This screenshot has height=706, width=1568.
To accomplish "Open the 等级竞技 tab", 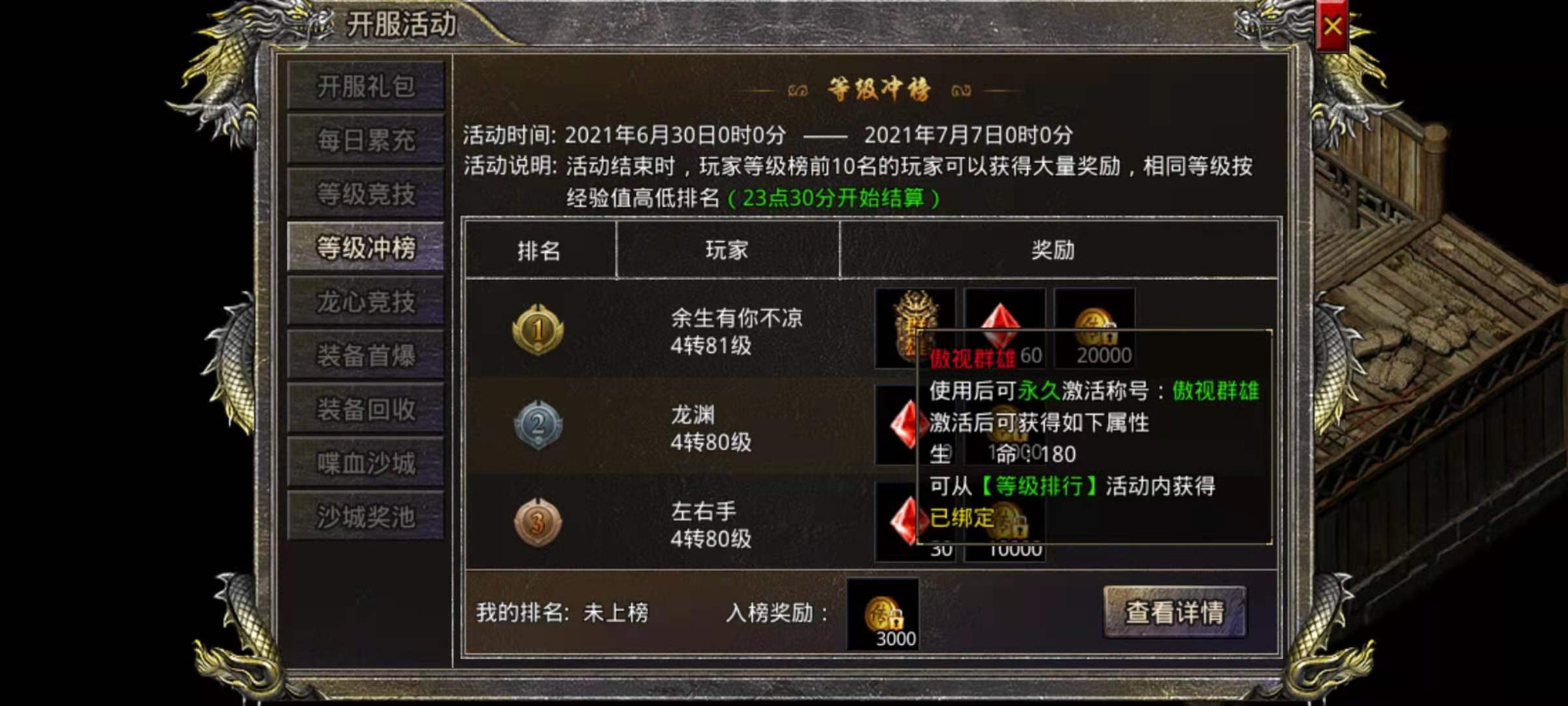I will click(x=366, y=193).
